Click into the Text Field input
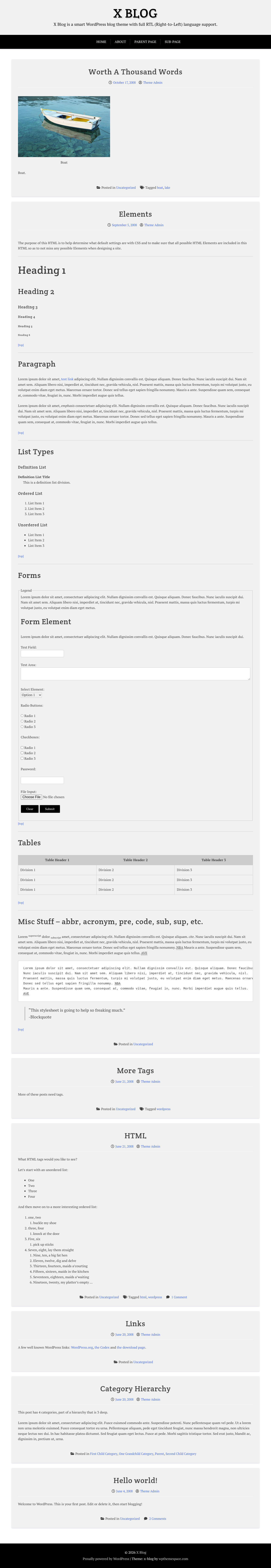The height and width of the screenshot is (1568, 271). click(x=42, y=654)
